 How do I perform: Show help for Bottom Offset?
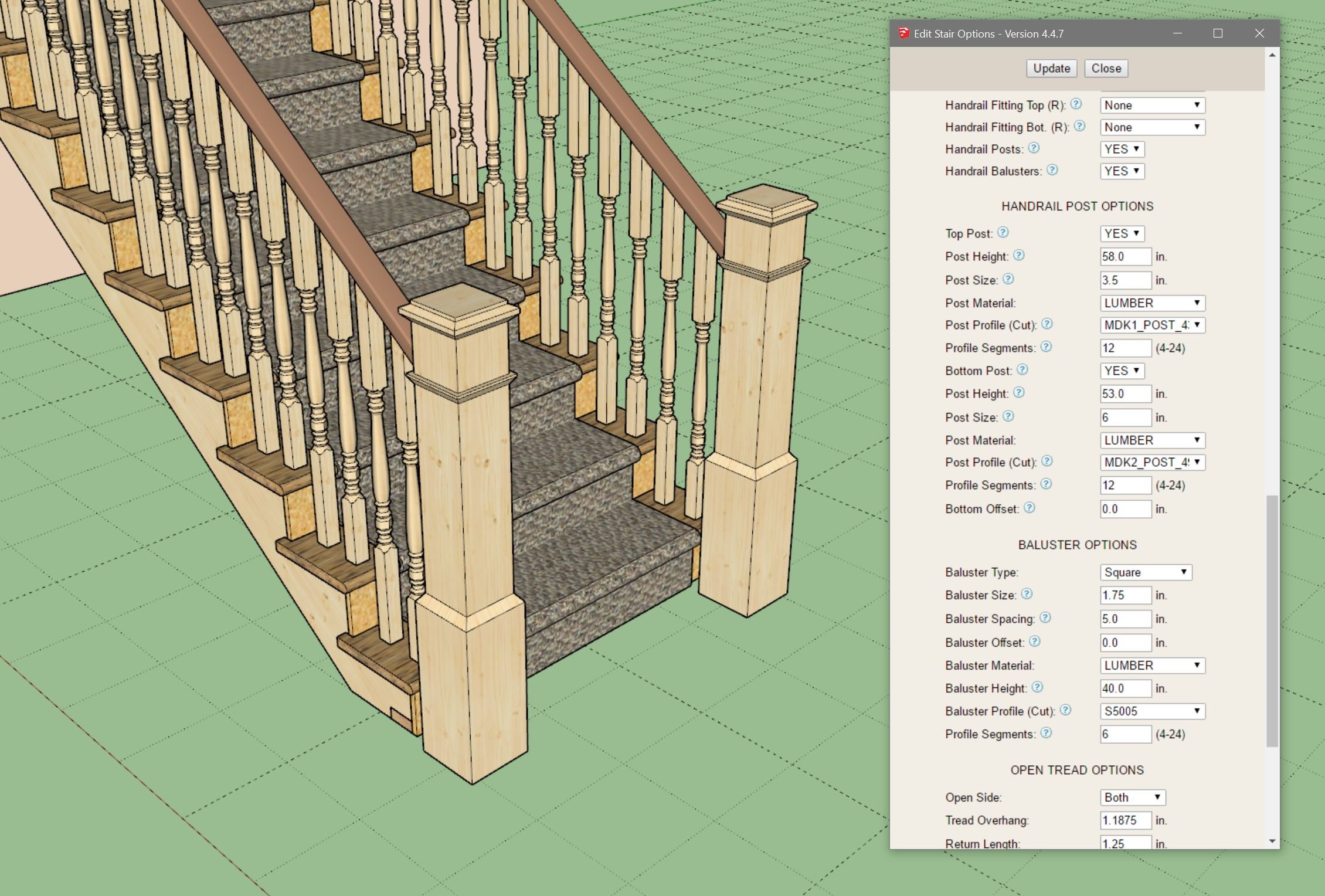coord(1030,508)
